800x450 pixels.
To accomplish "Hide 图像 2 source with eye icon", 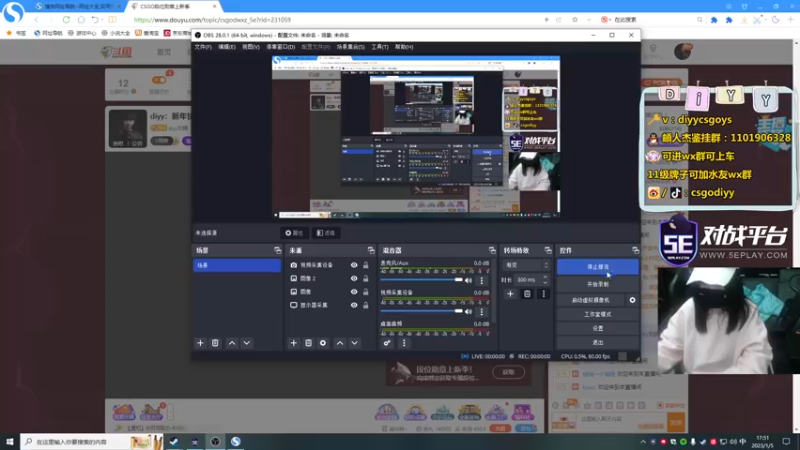I will [x=354, y=279].
